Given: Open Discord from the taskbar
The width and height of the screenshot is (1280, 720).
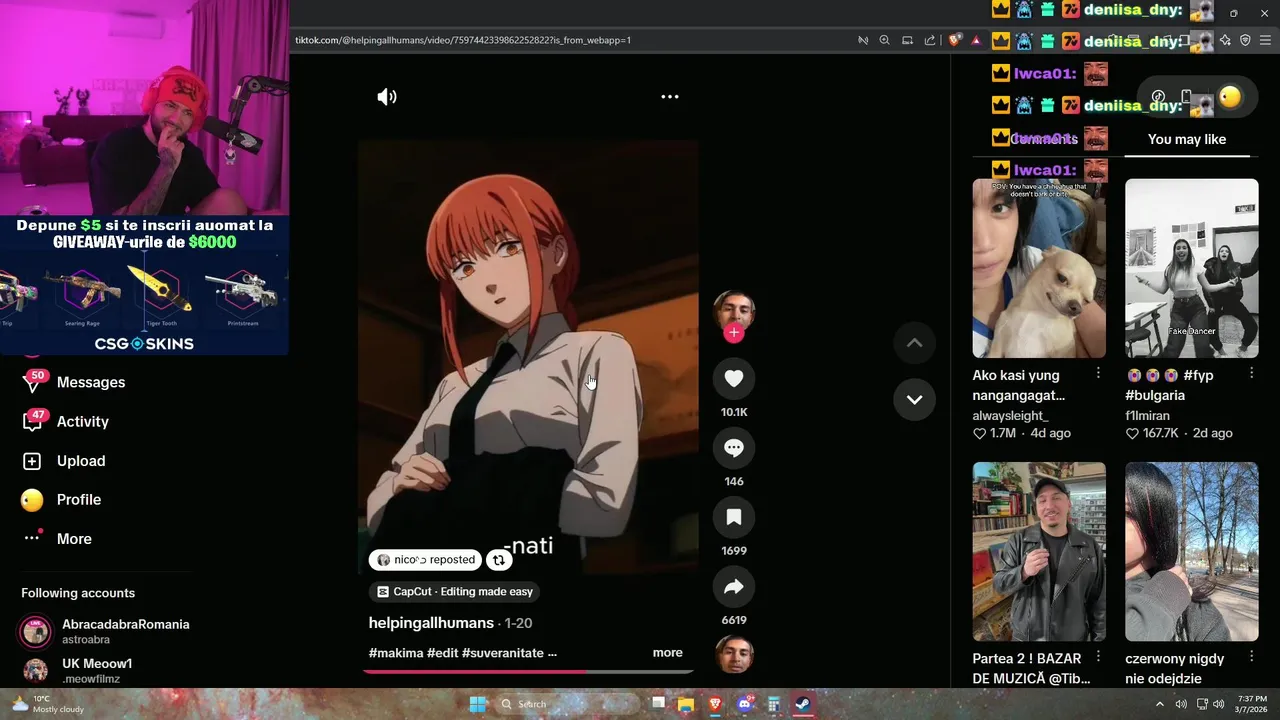Looking at the screenshot, I should coord(744,704).
